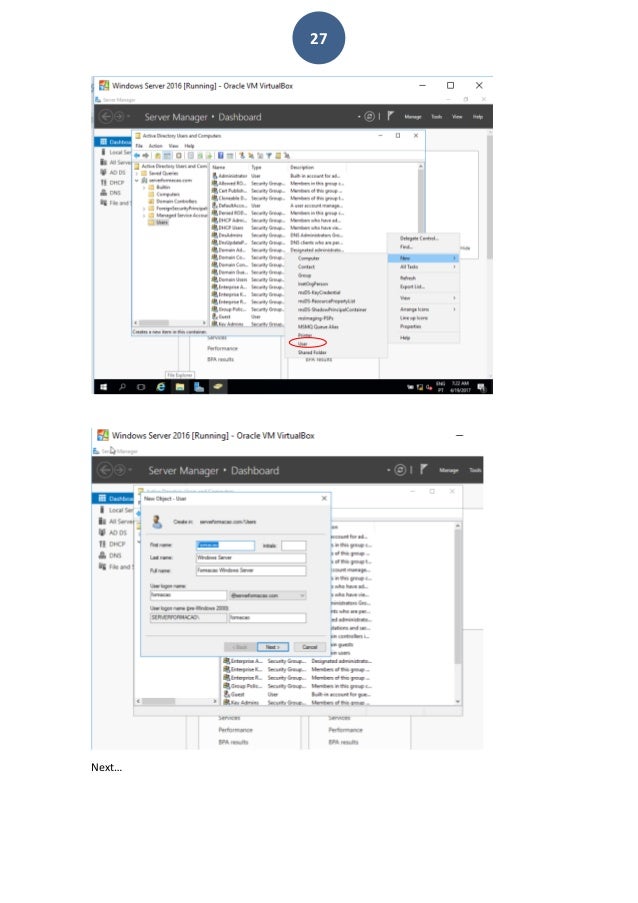
Task: Choose Shared Folder from the New submenu
Action: click(x=312, y=352)
